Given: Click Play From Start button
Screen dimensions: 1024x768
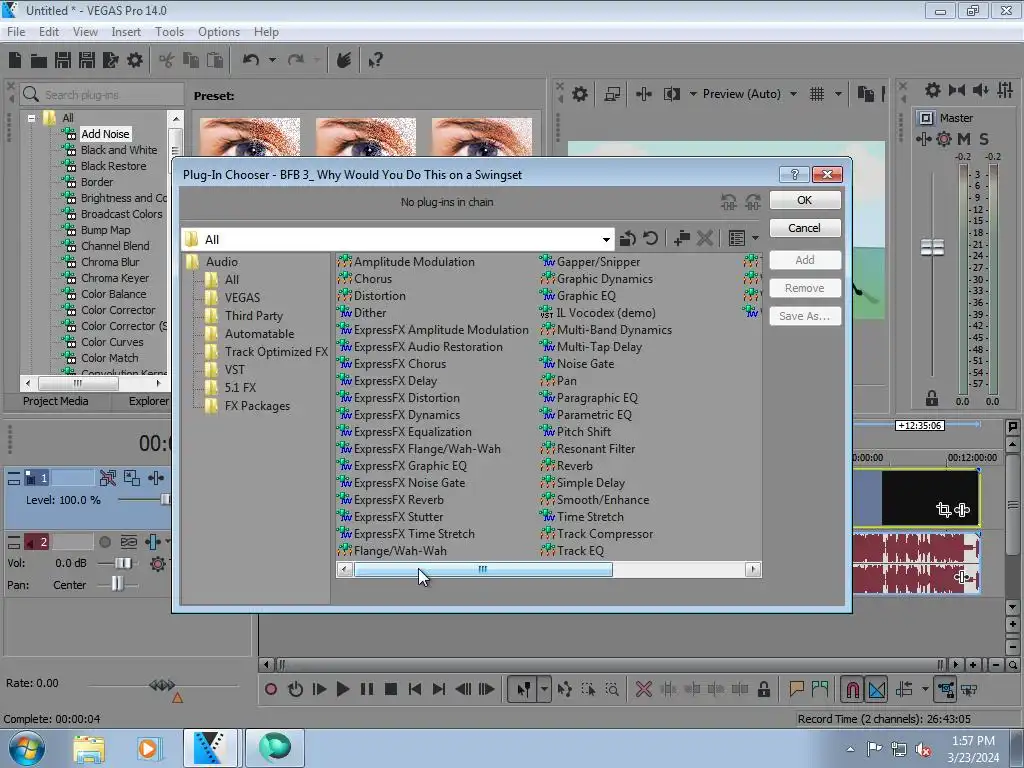Looking at the screenshot, I should (319, 689).
